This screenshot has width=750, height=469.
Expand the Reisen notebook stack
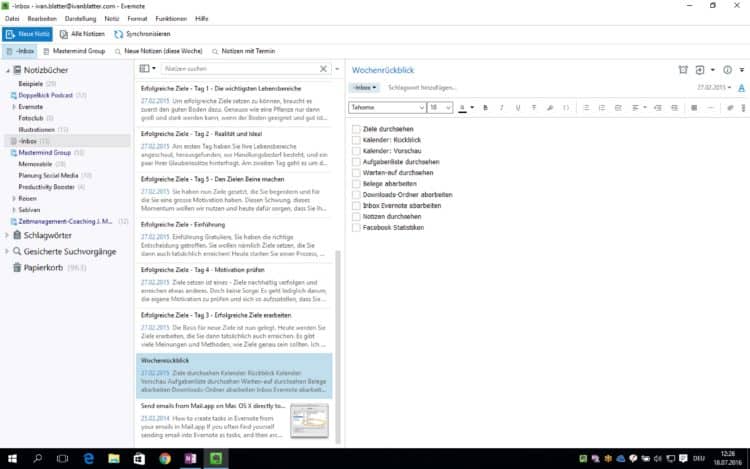[x=14, y=198]
